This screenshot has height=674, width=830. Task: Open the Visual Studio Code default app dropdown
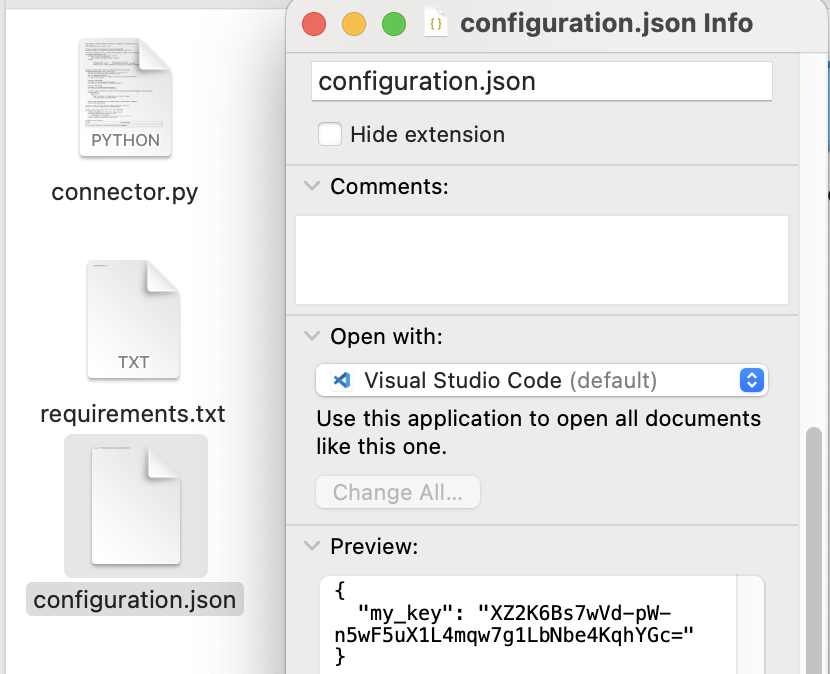[542, 380]
